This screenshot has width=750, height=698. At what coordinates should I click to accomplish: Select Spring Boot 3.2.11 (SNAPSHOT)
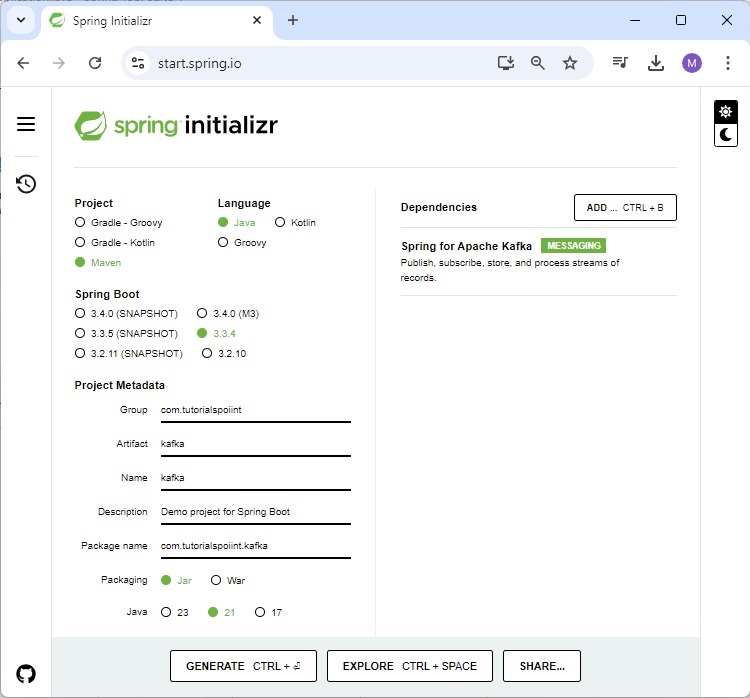pyautogui.click(x=129, y=354)
